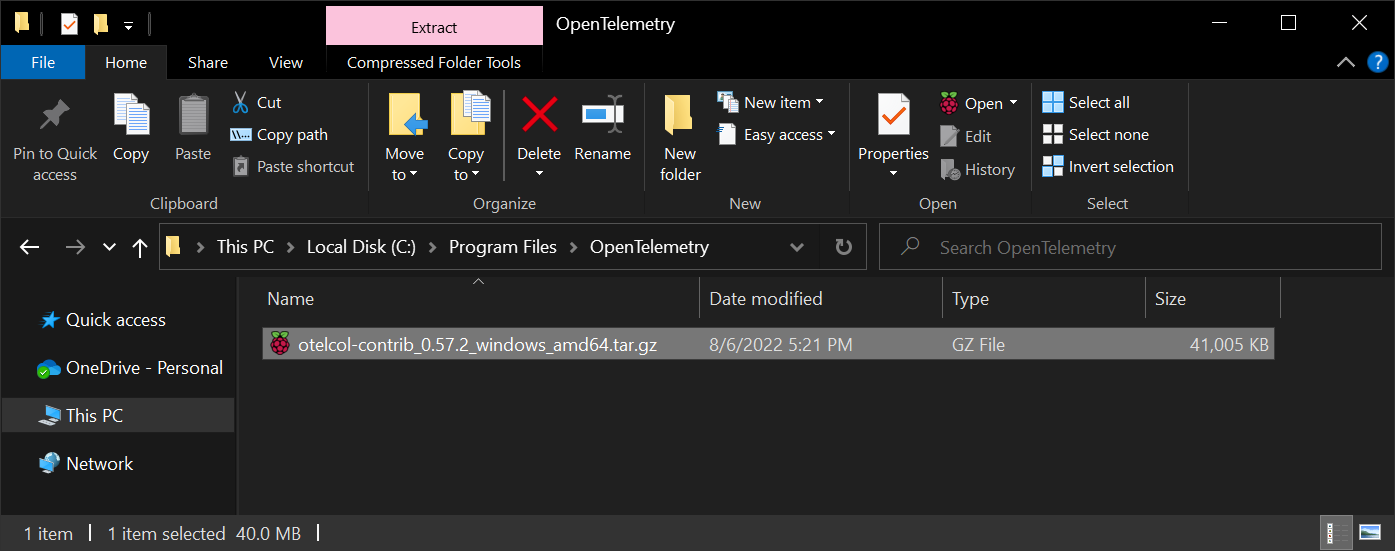This screenshot has height=551, width=1395.
Task: Click OpenTelemetry breadcrumb segment
Action: point(650,247)
